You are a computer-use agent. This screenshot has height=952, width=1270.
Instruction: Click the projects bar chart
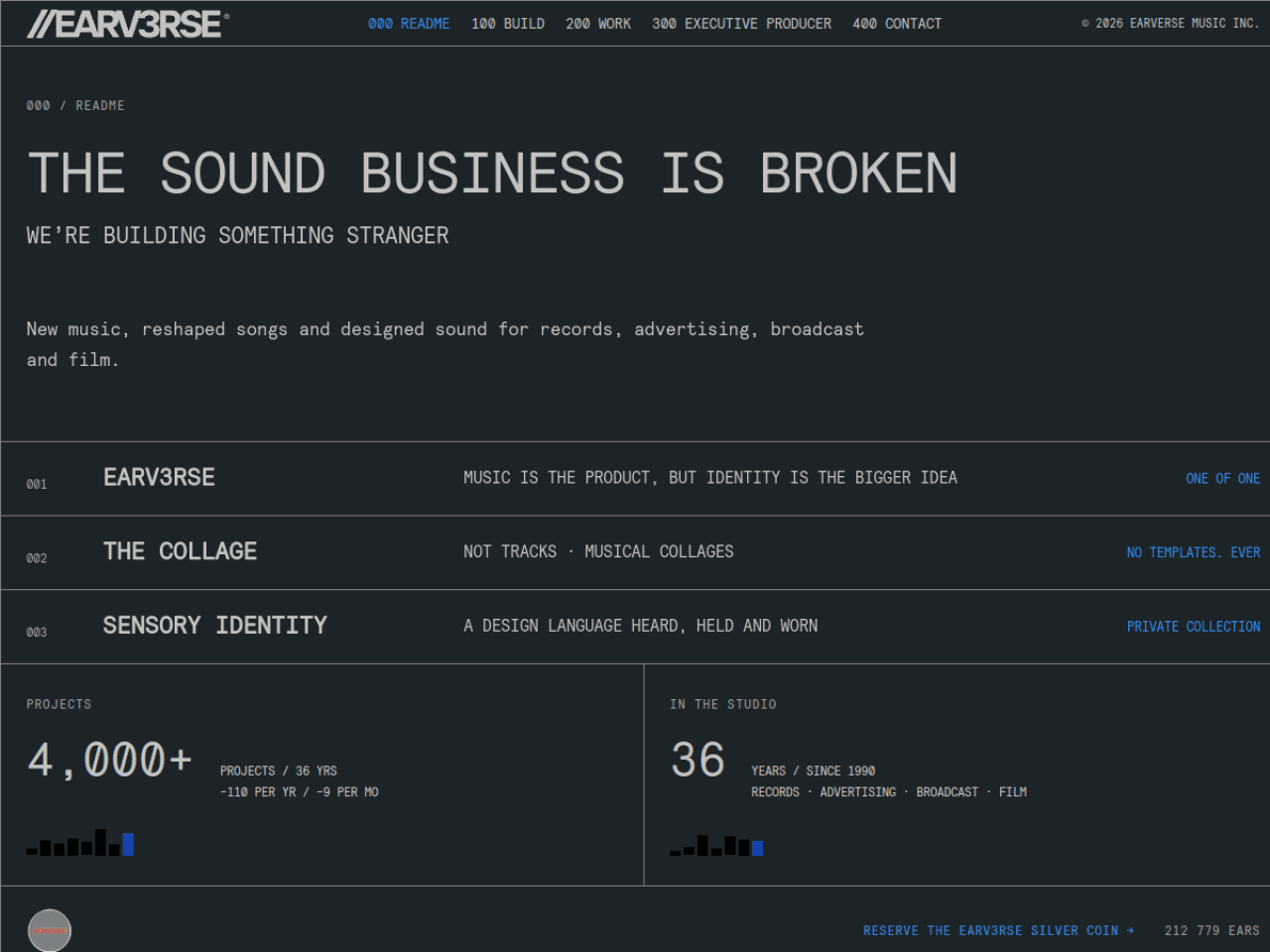[x=80, y=842]
